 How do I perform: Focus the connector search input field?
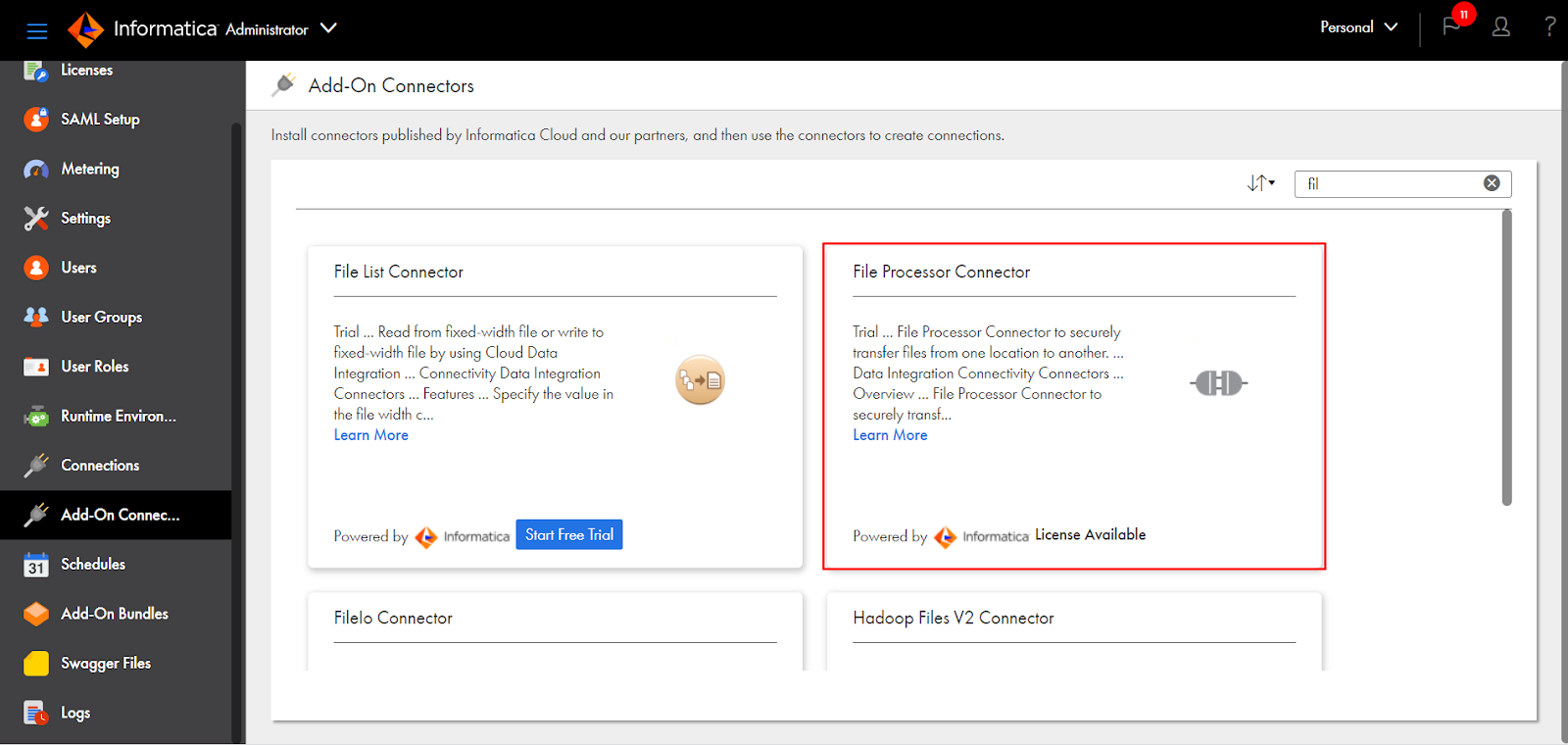coord(1392,183)
